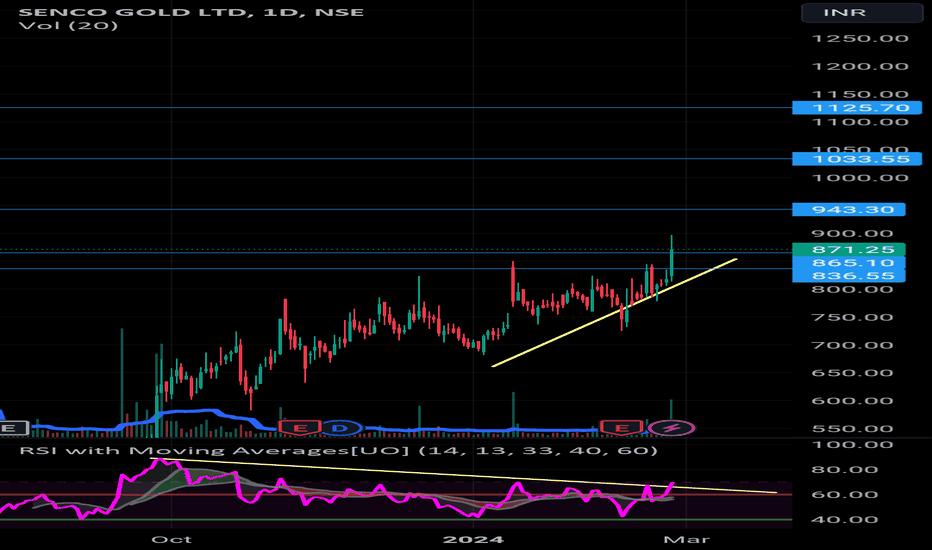This screenshot has width=932, height=550.
Task: Click the 1250.00 price axis label
Action: (x=860, y=39)
